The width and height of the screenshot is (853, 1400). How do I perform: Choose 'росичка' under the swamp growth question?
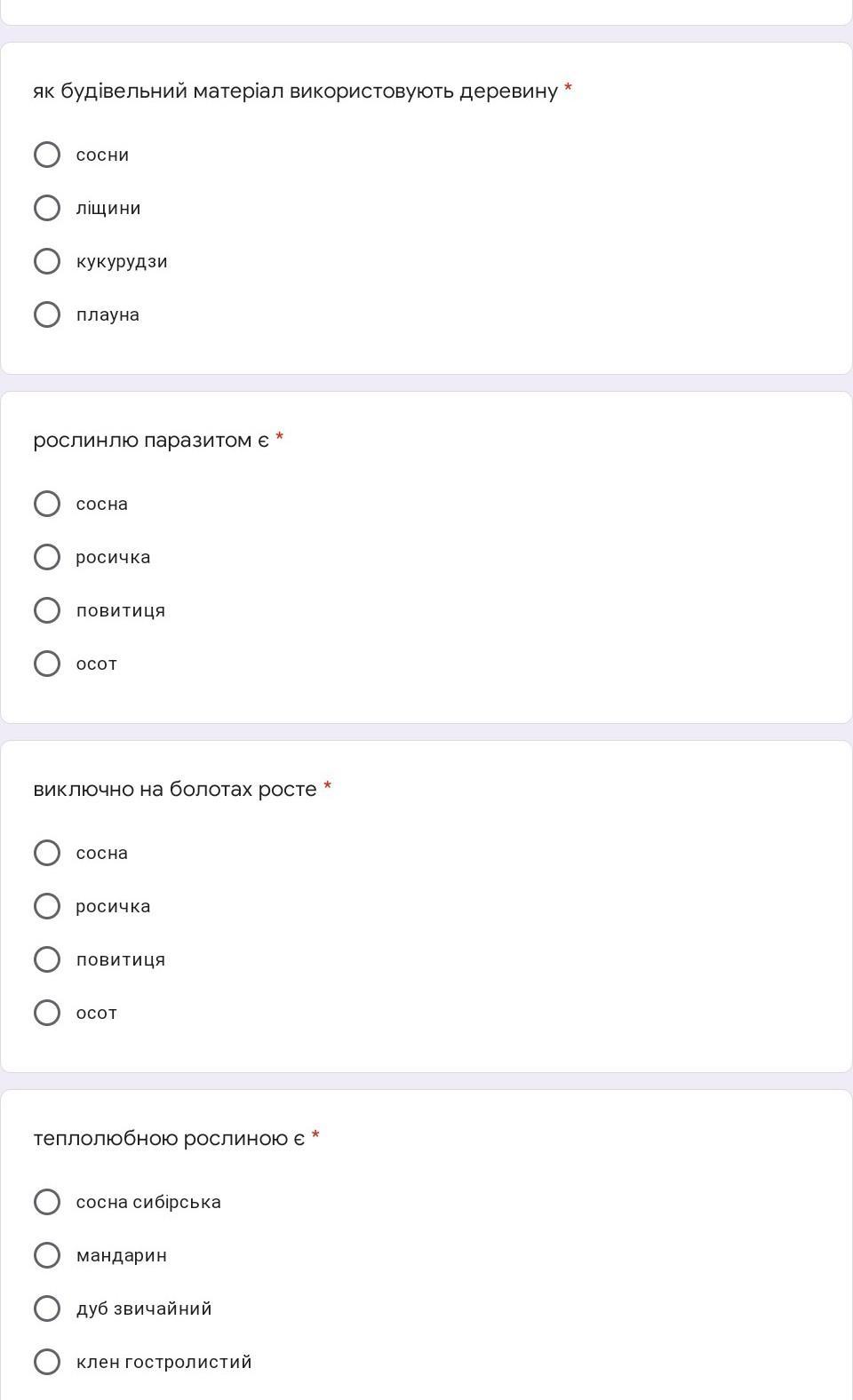pyautogui.click(x=47, y=906)
